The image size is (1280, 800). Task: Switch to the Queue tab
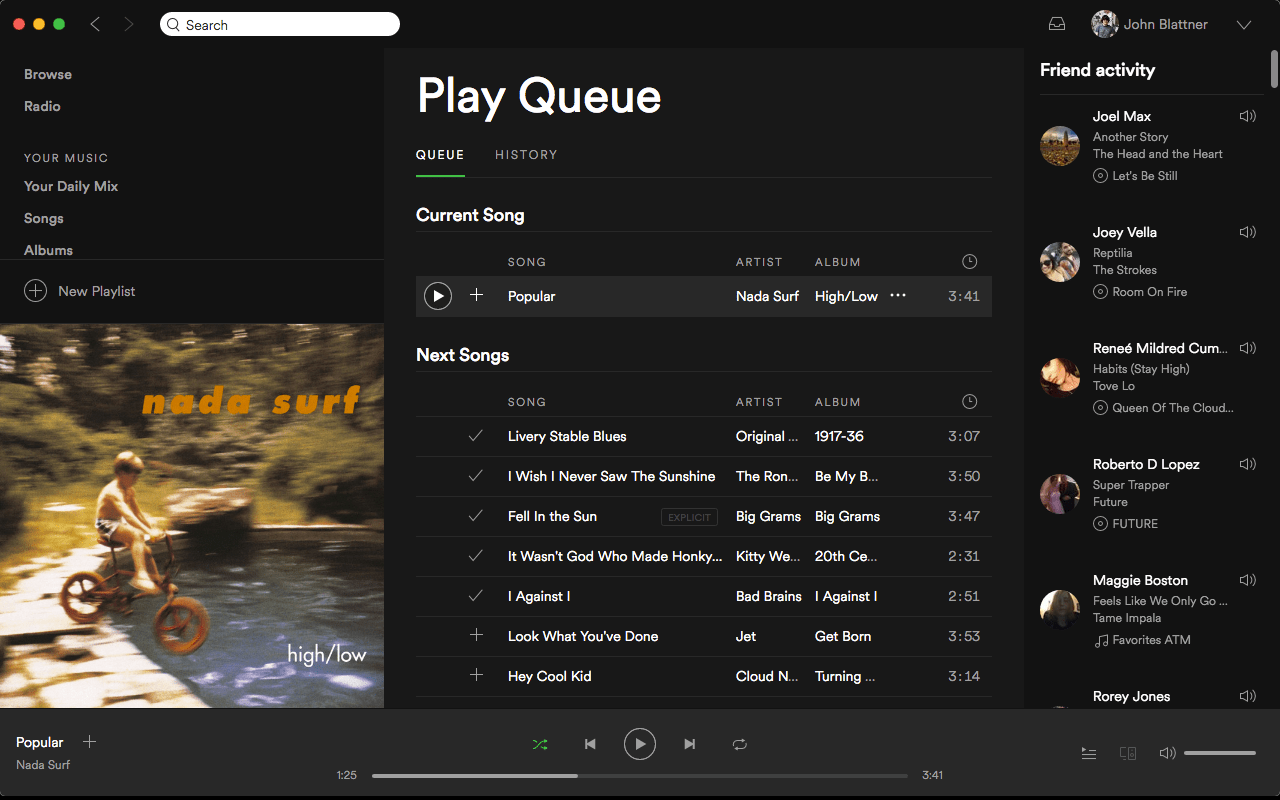[x=440, y=155]
